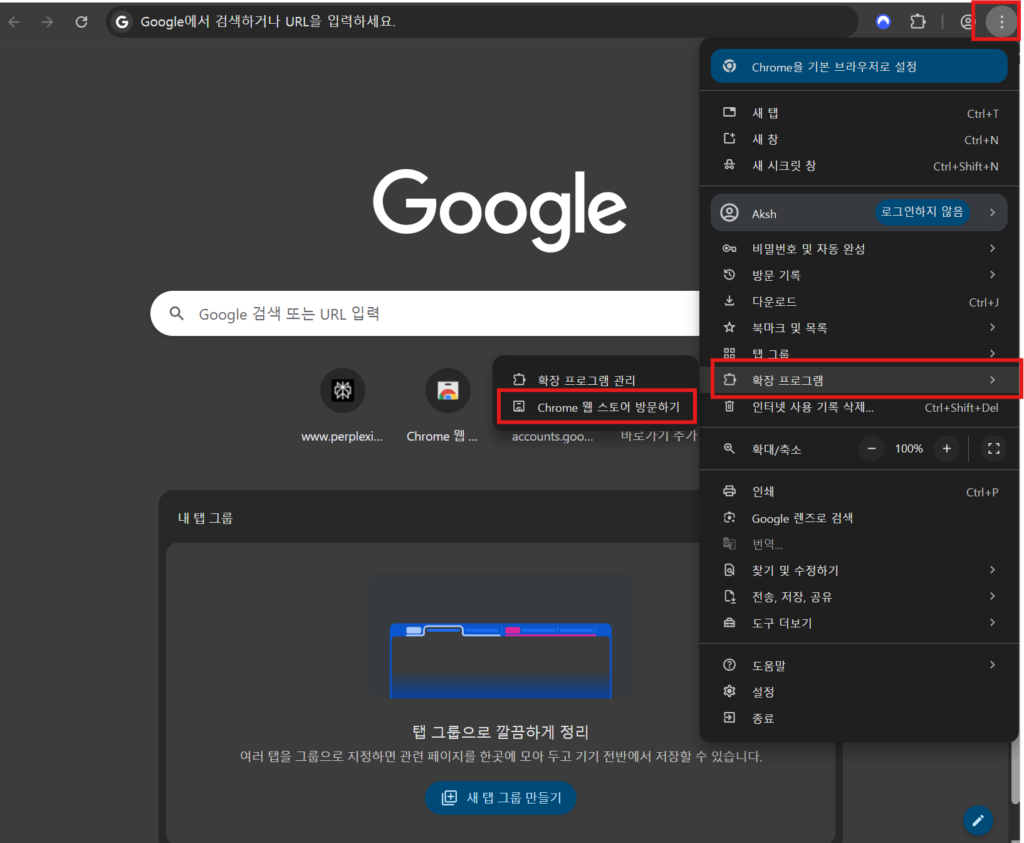This screenshot has height=843, width=1024.
Task: Click Chrome을 기본 브라우저로 설정 button
Action: (859, 66)
